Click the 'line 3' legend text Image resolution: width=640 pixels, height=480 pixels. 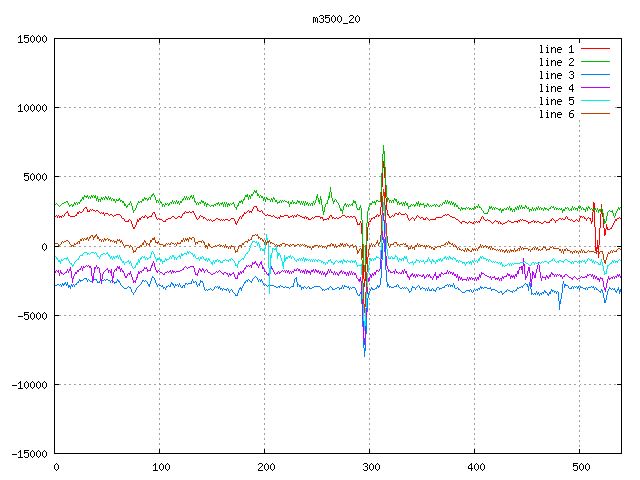(x=556, y=75)
